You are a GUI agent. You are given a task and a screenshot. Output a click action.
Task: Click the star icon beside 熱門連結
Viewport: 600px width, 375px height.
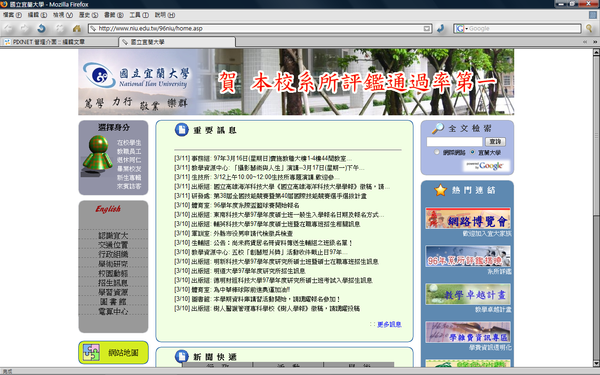[440, 190]
